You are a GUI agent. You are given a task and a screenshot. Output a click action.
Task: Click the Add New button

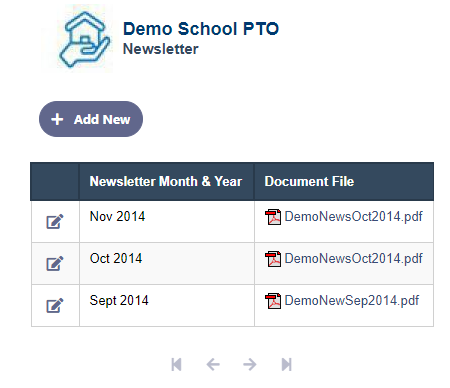[91, 119]
